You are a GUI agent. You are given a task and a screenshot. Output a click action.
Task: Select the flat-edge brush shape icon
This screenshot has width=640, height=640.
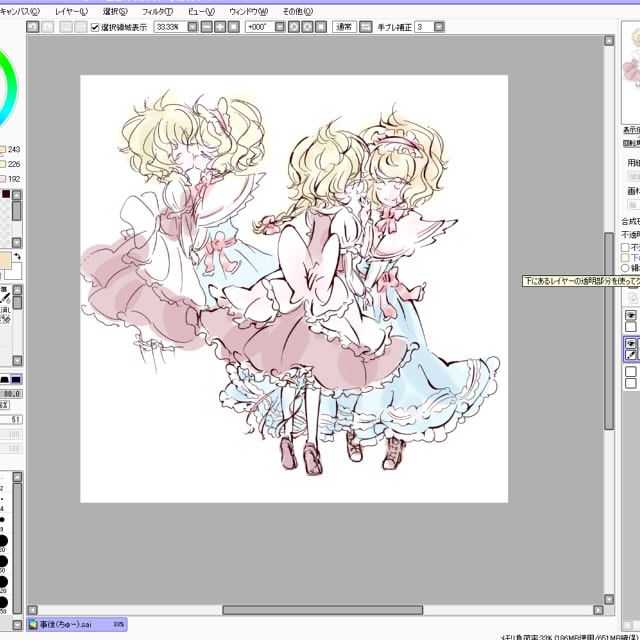coord(16,380)
